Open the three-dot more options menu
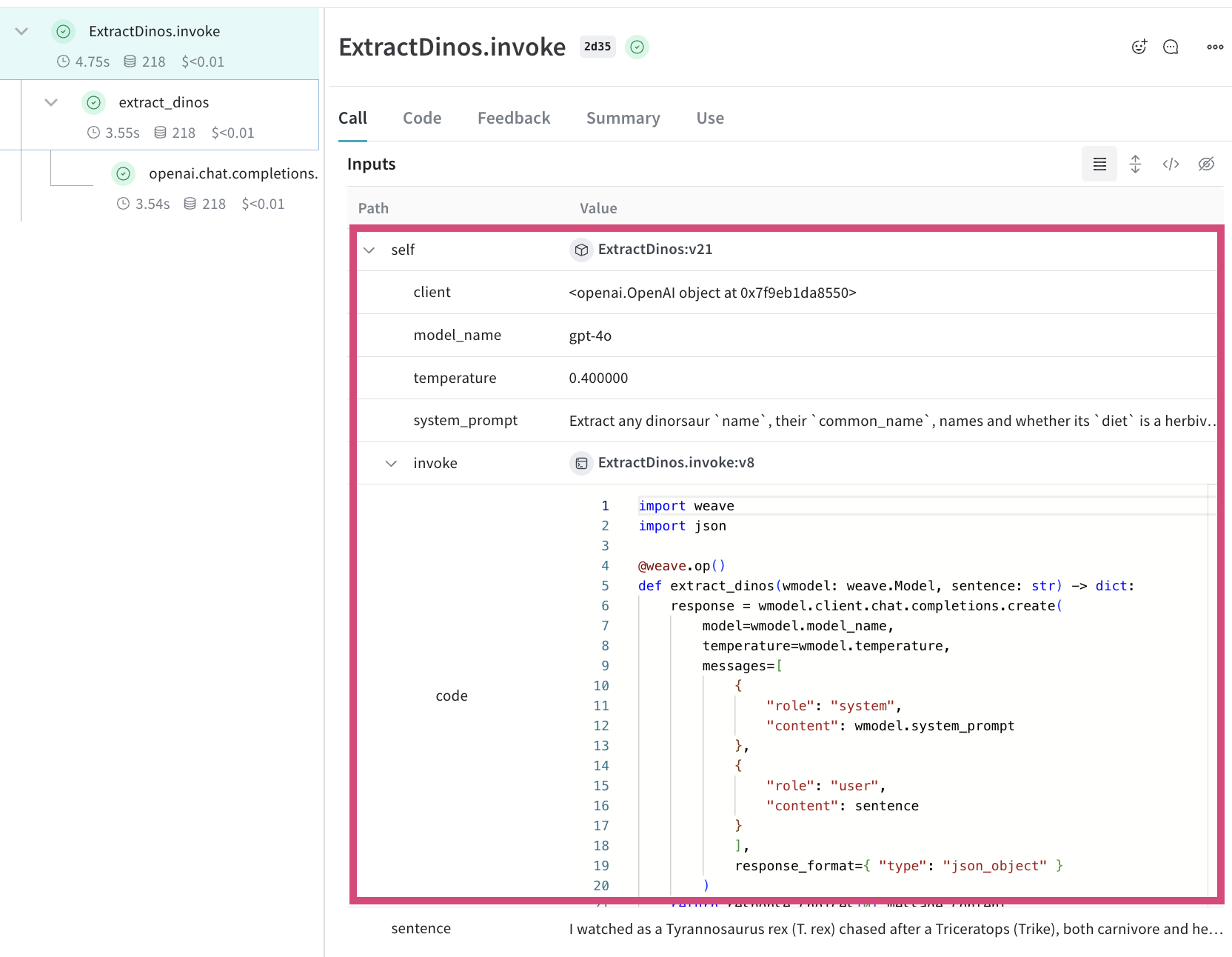Screen dimensions: 1232x957 pyautogui.click(x=1215, y=47)
